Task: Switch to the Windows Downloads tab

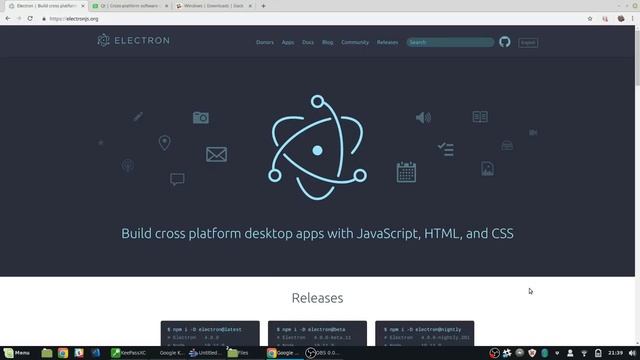Action: pos(214,6)
